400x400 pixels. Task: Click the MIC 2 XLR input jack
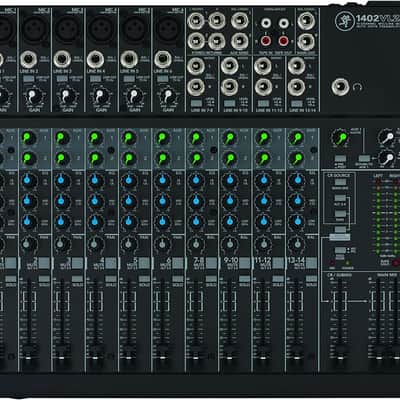[35, 29]
